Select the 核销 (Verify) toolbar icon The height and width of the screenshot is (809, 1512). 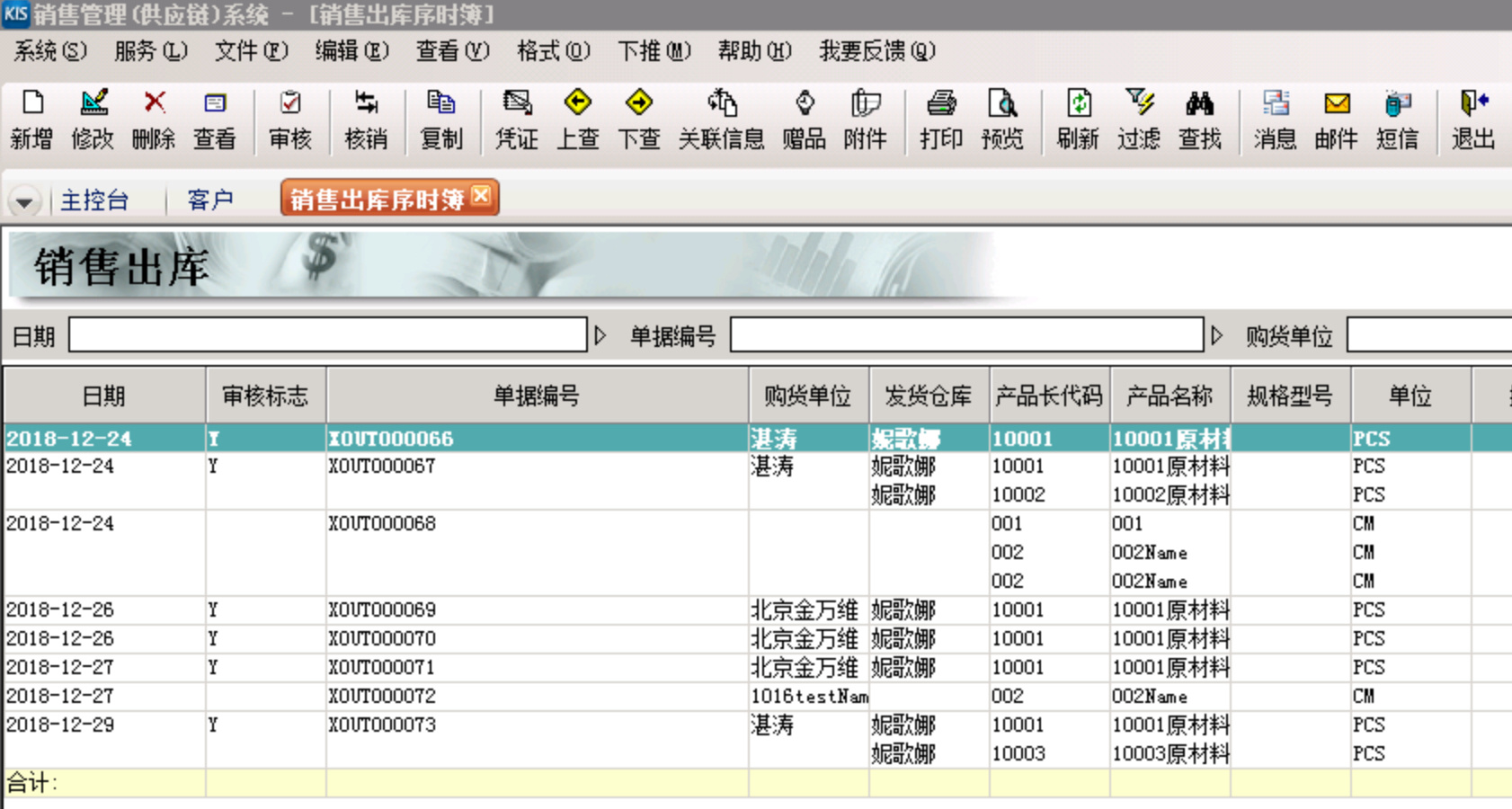point(366,120)
